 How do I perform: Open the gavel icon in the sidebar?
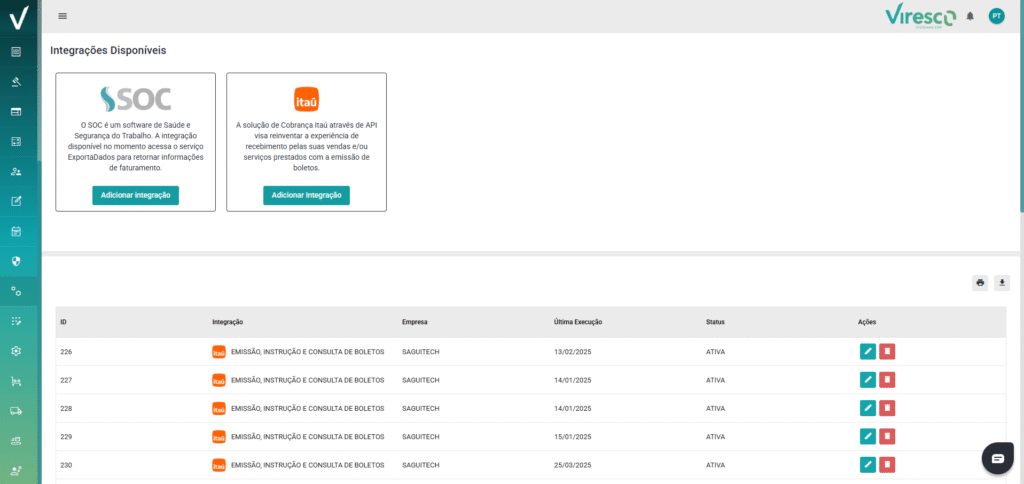tap(16, 82)
